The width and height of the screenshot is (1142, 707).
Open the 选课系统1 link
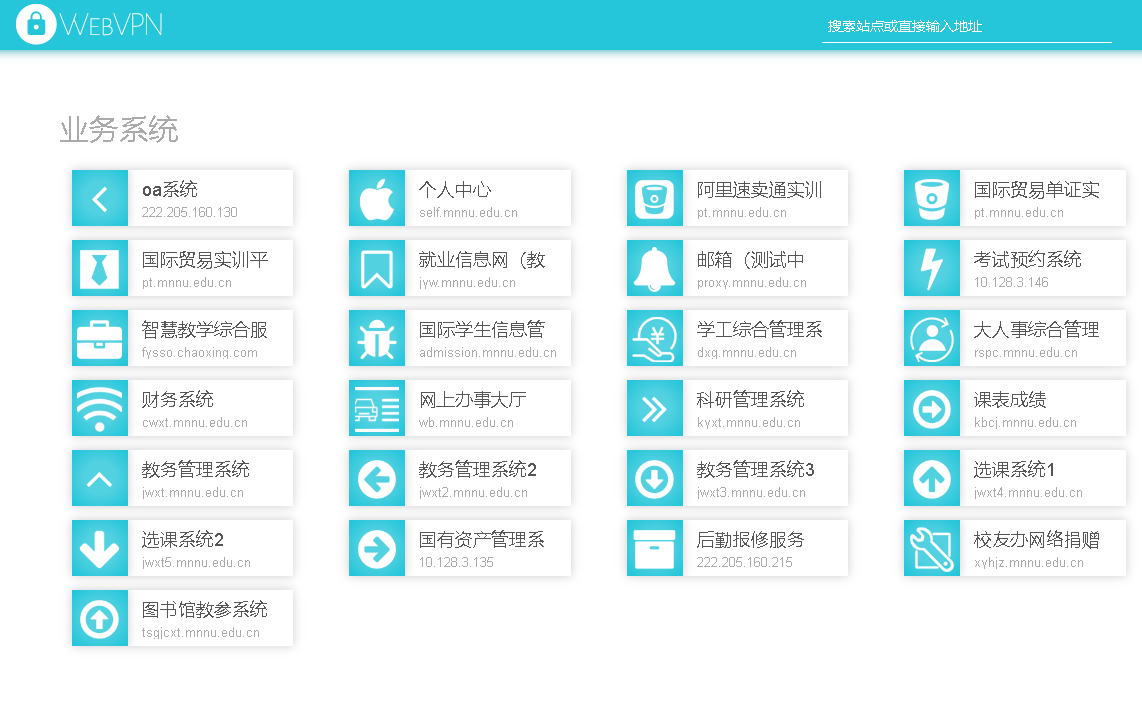point(1014,471)
